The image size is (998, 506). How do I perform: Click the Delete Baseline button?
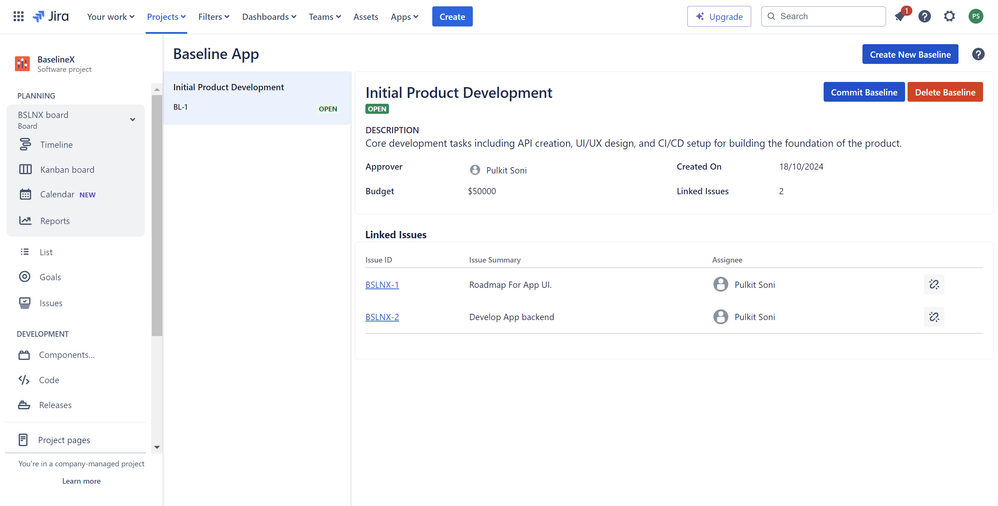click(x=945, y=92)
